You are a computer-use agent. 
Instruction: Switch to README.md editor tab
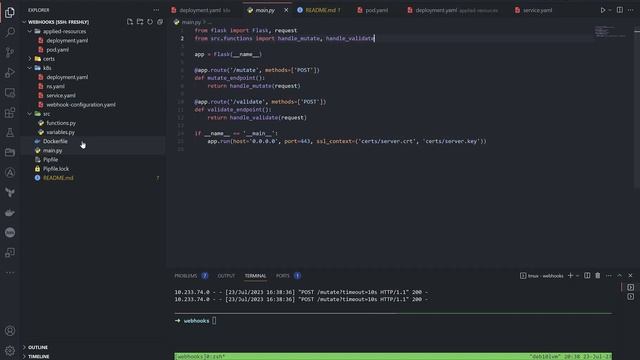(x=319, y=10)
